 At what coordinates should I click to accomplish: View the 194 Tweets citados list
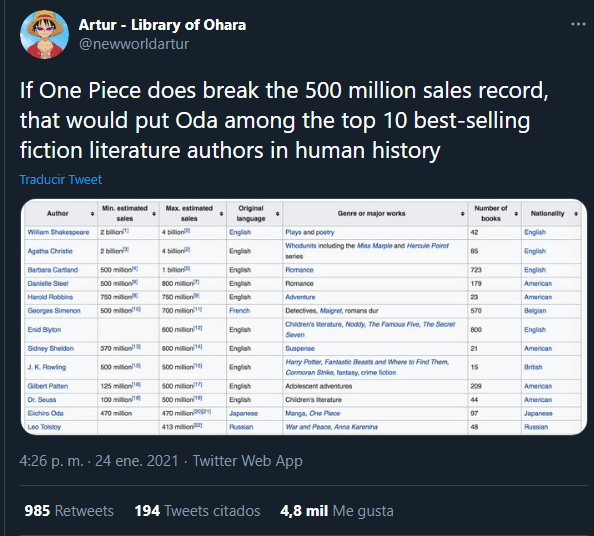[197, 511]
